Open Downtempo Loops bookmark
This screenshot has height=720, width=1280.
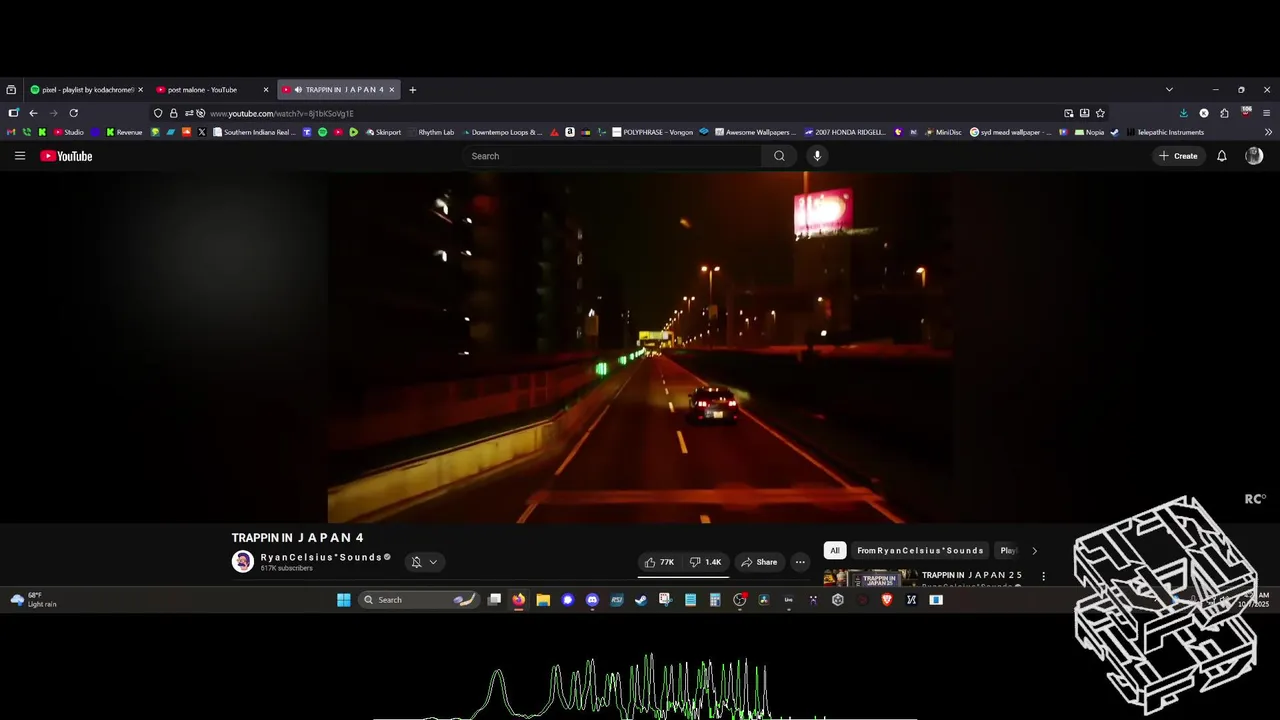click(x=502, y=132)
